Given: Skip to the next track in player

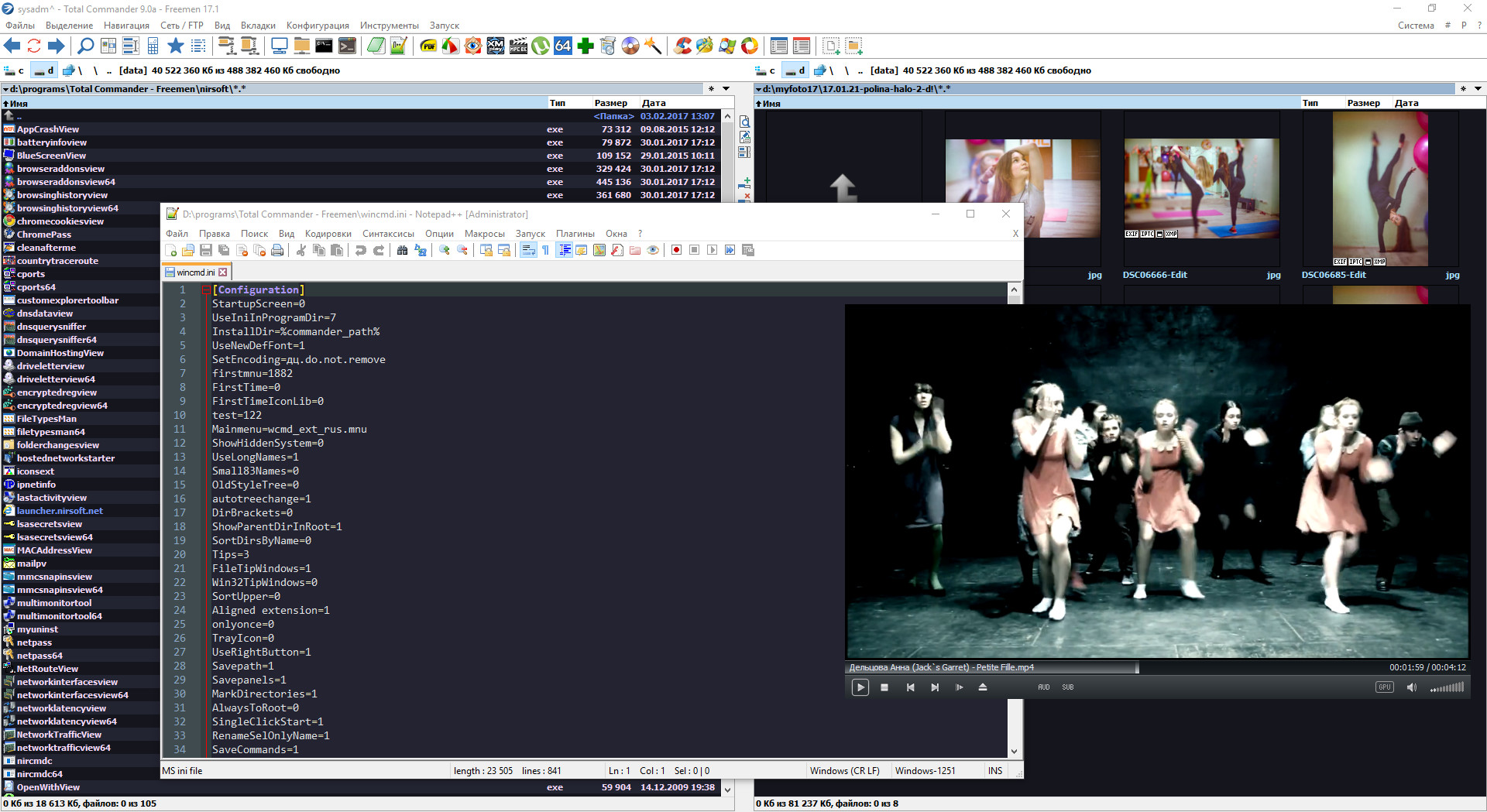Looking at the screenshot, I should click(x=935, y=687).
